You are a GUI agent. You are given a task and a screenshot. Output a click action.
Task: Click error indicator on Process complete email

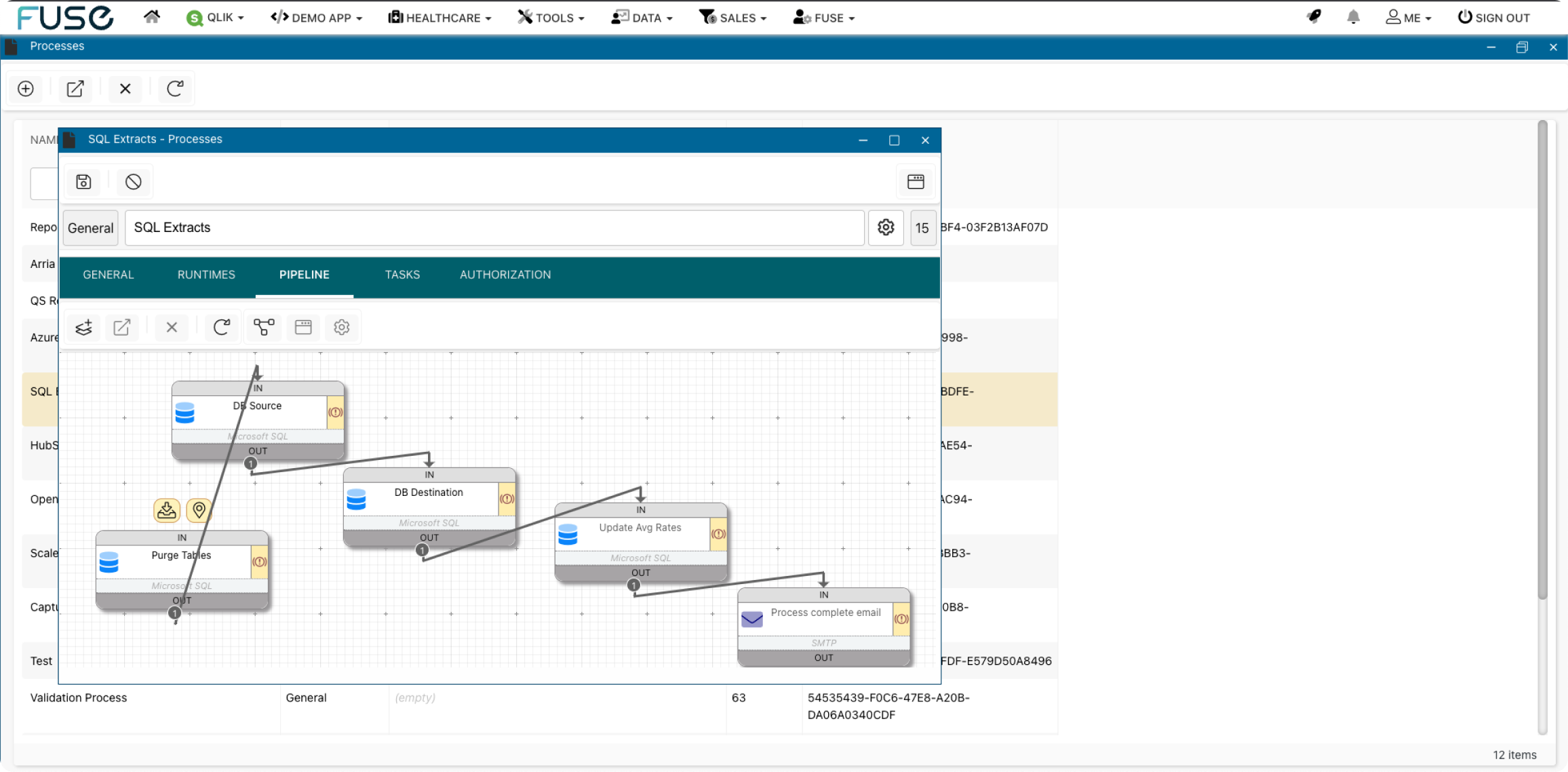pyautogui.click(x=902, y=619)
